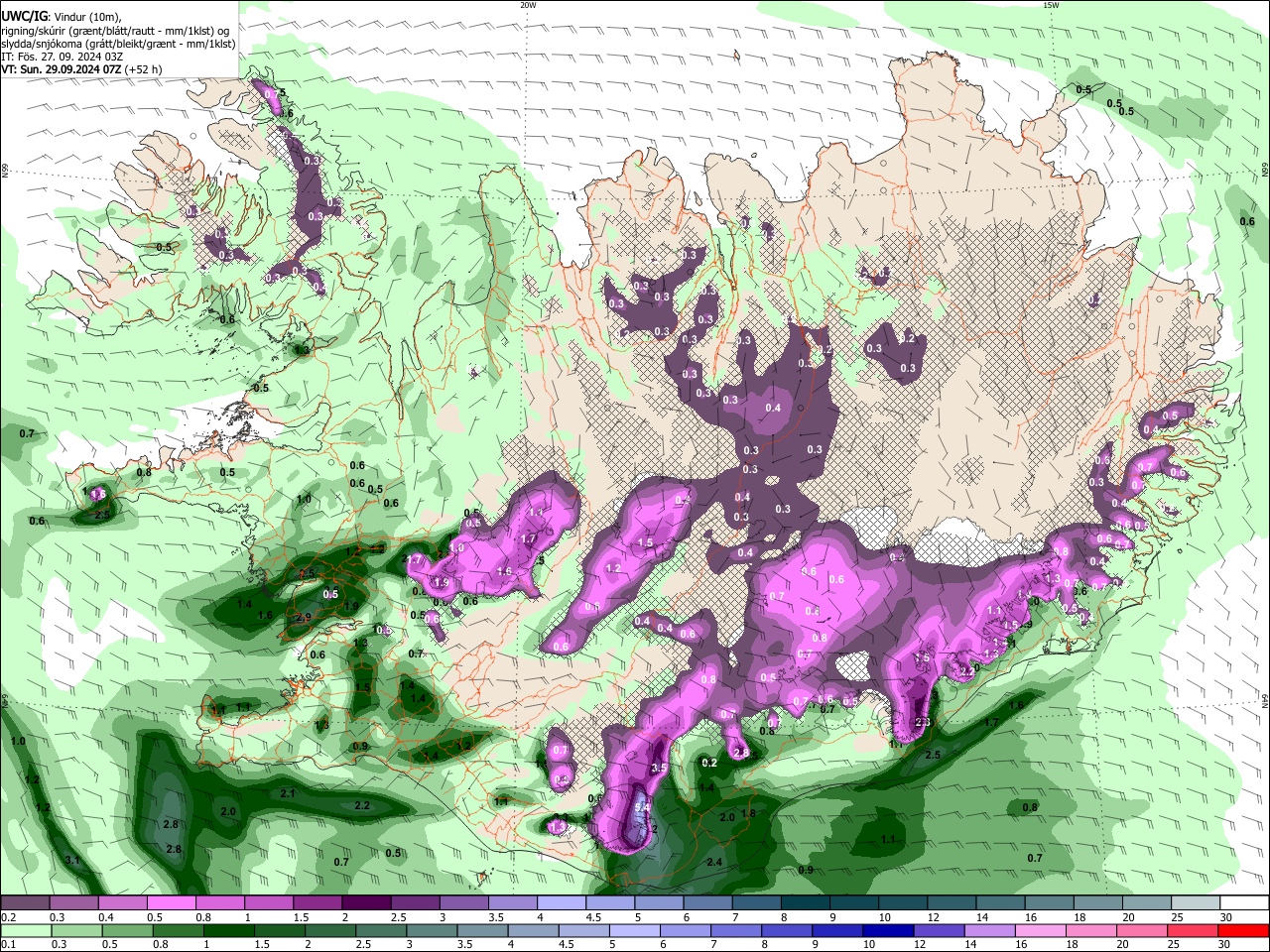Click the '2.1' rain value on the map
Viewport: 1270px width, 952px height.
[x=288, y=793]
